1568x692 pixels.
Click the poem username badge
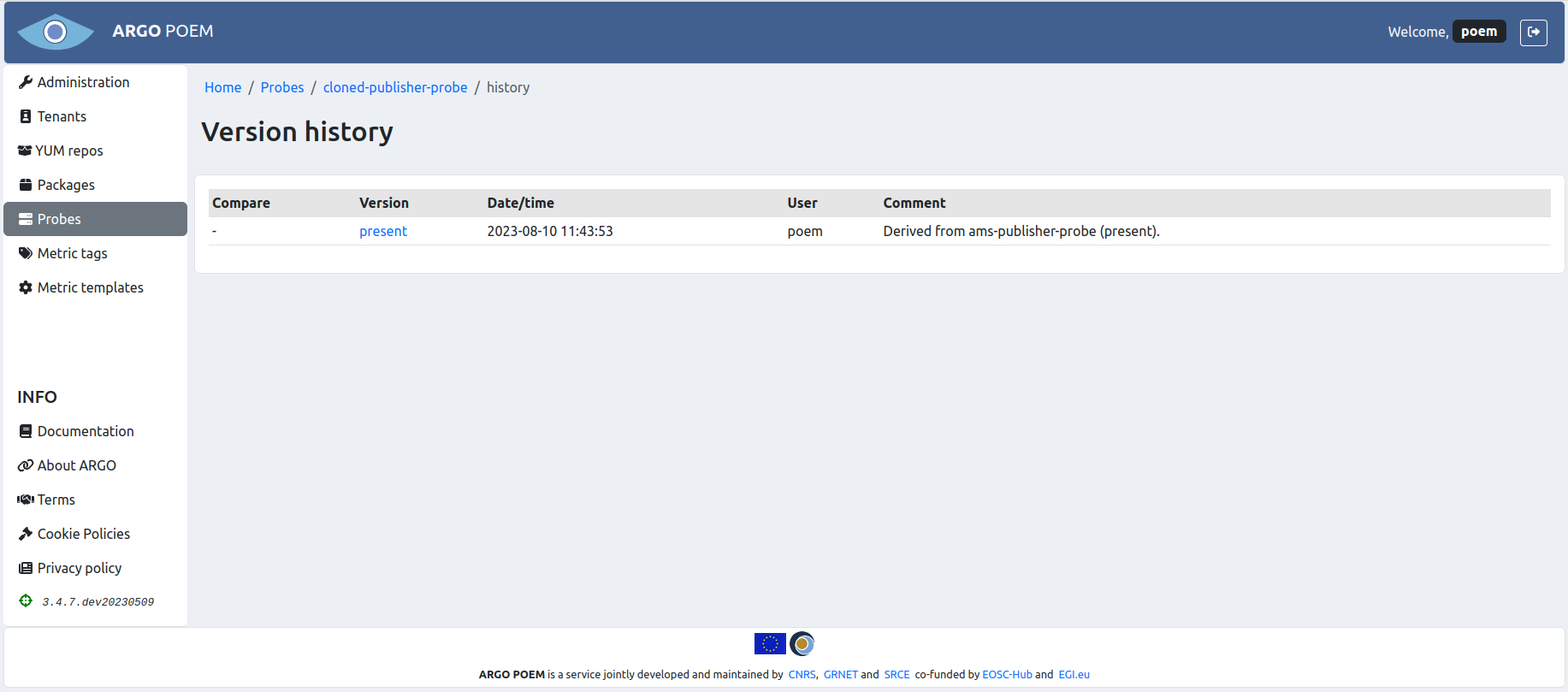(x=1478, y=32)
